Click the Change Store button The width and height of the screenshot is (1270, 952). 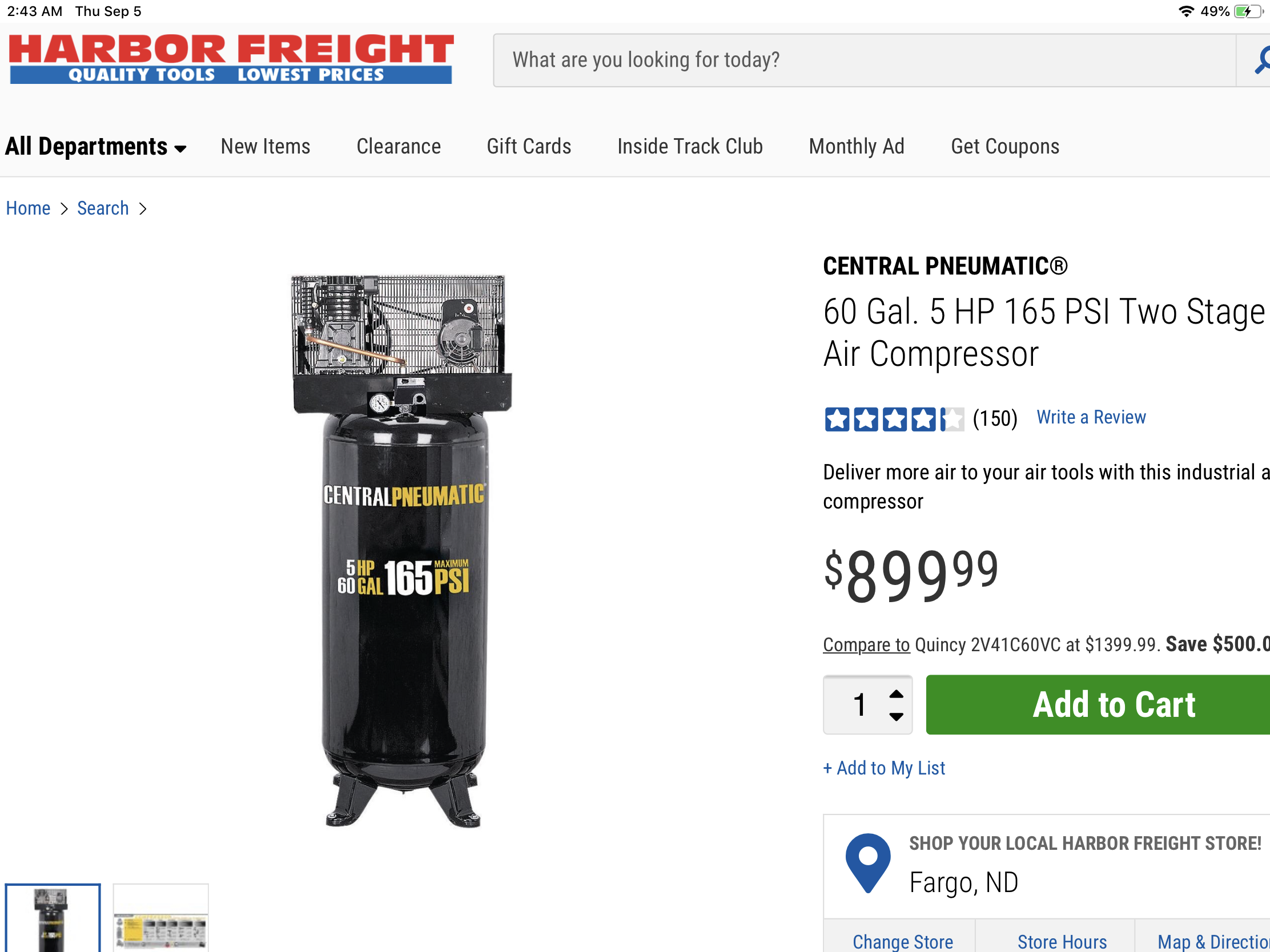point(902,941)
